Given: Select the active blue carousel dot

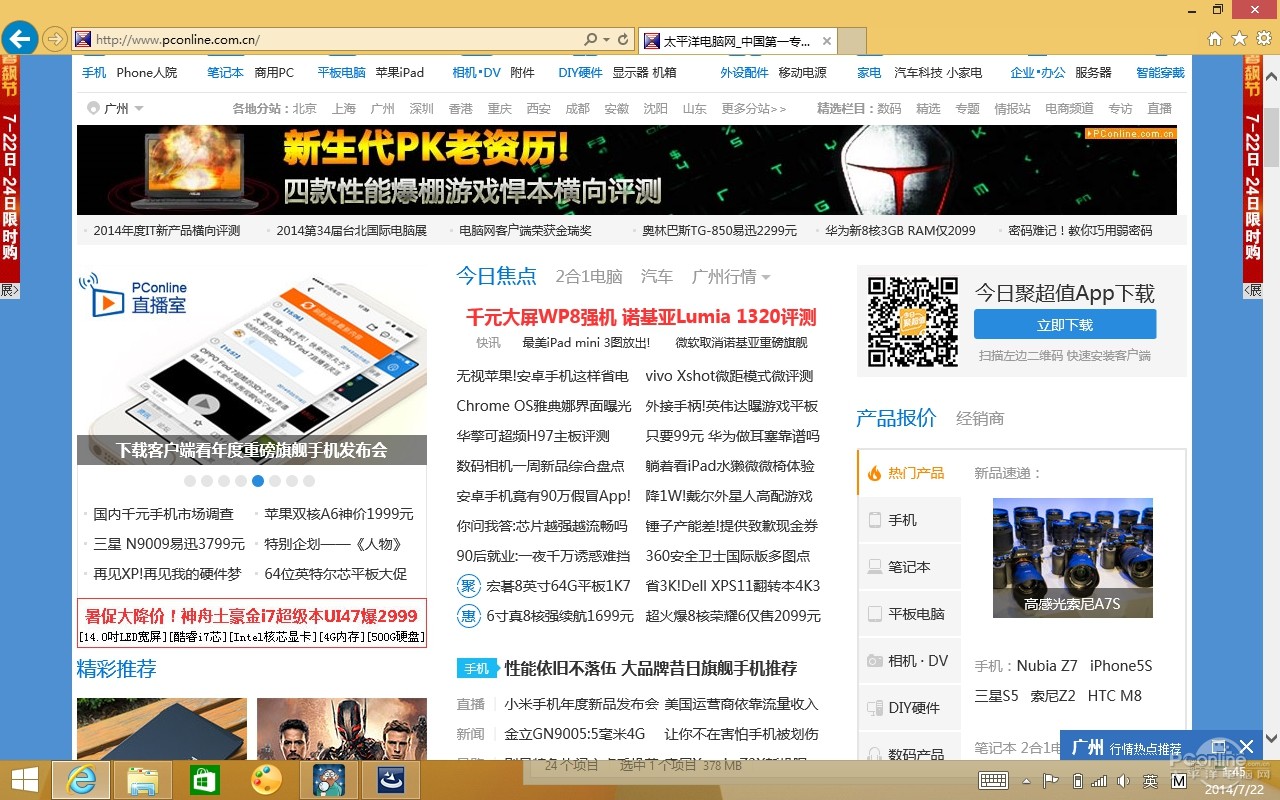Looking at the screenshot, I should (258, 481).
